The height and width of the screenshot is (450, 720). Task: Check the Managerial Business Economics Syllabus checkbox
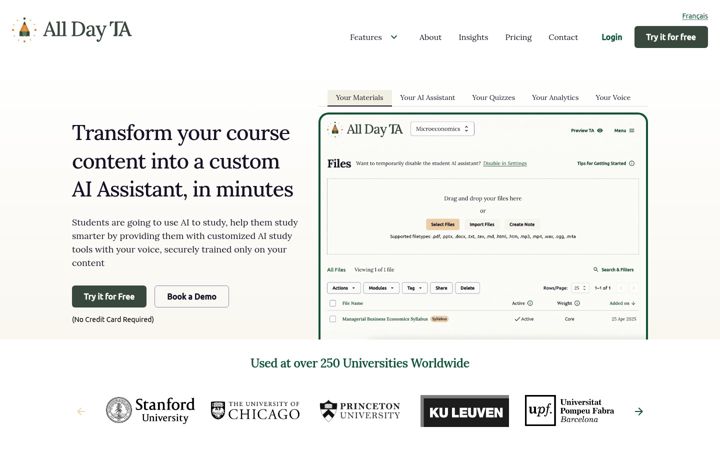(332, 319)
